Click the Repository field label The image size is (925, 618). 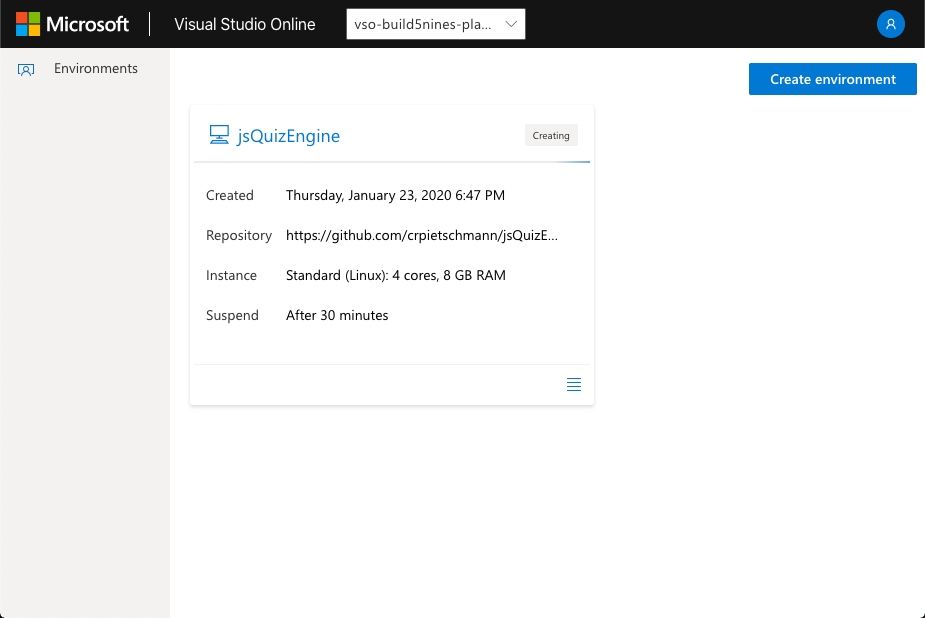click(x=239, y=235)
